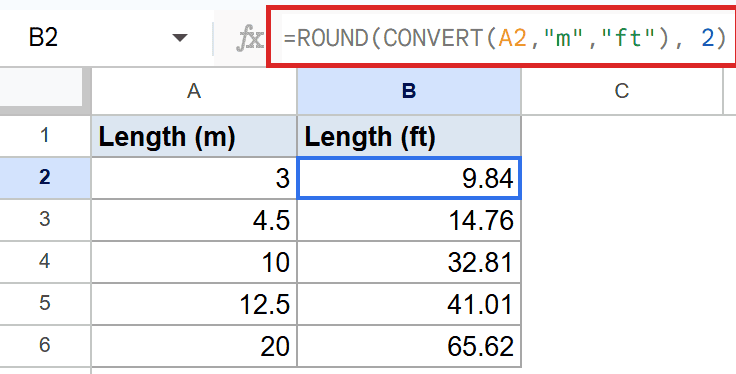This screenshot has width=736, height=374.
Task: Select cell with value 12.5
Action: pos(194,304)
